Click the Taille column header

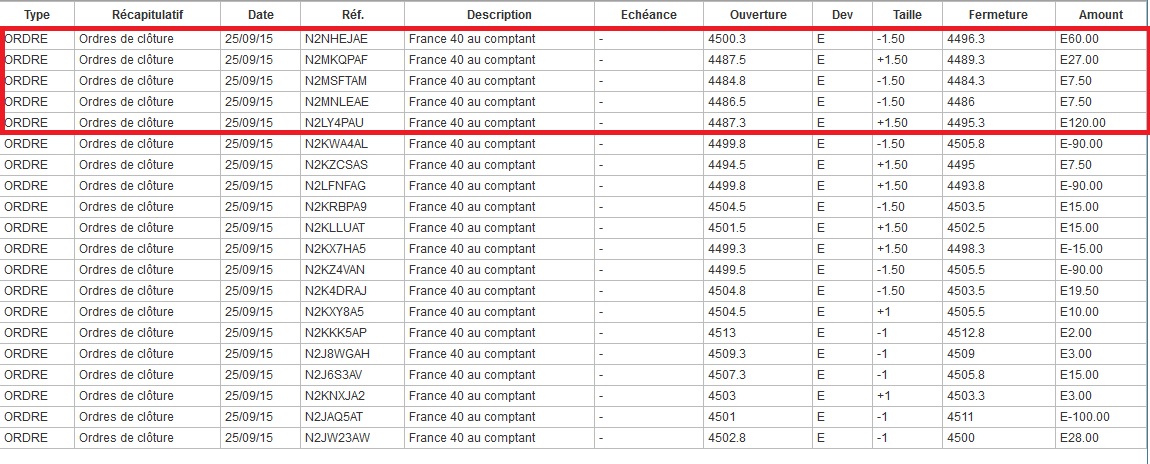905,15
